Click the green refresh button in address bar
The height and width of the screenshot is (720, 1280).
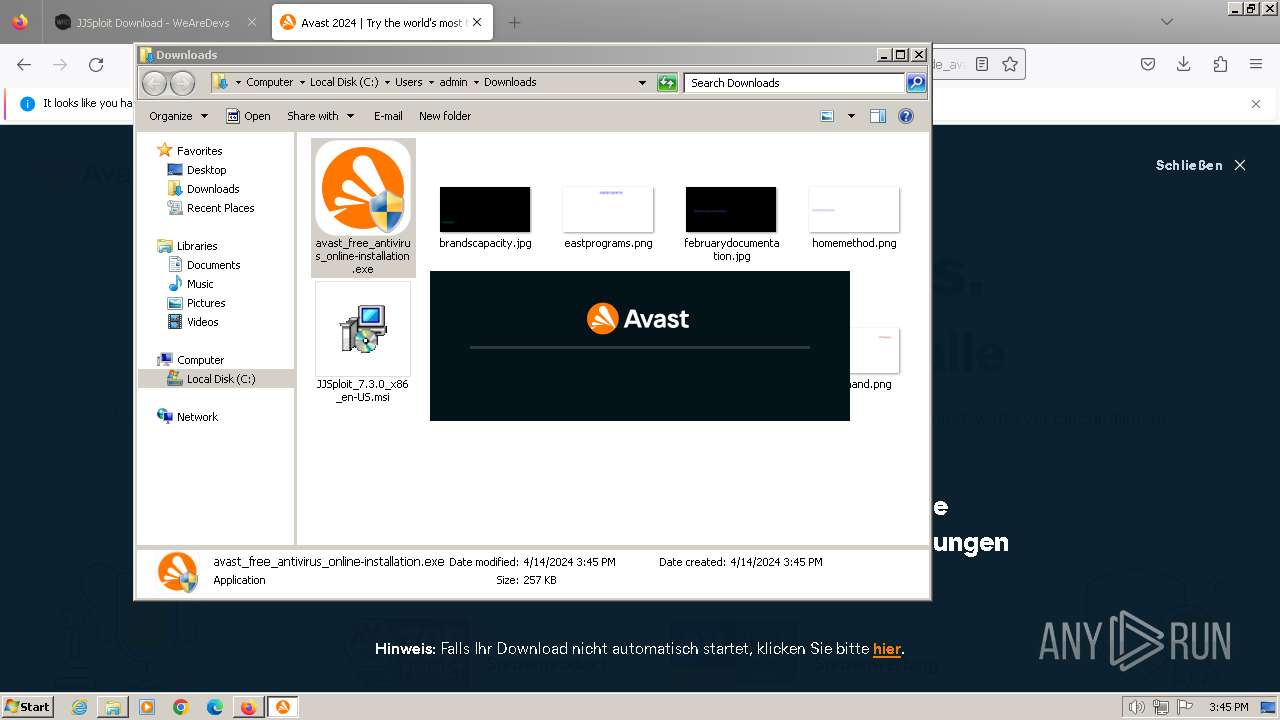click(x=667, y=83)
